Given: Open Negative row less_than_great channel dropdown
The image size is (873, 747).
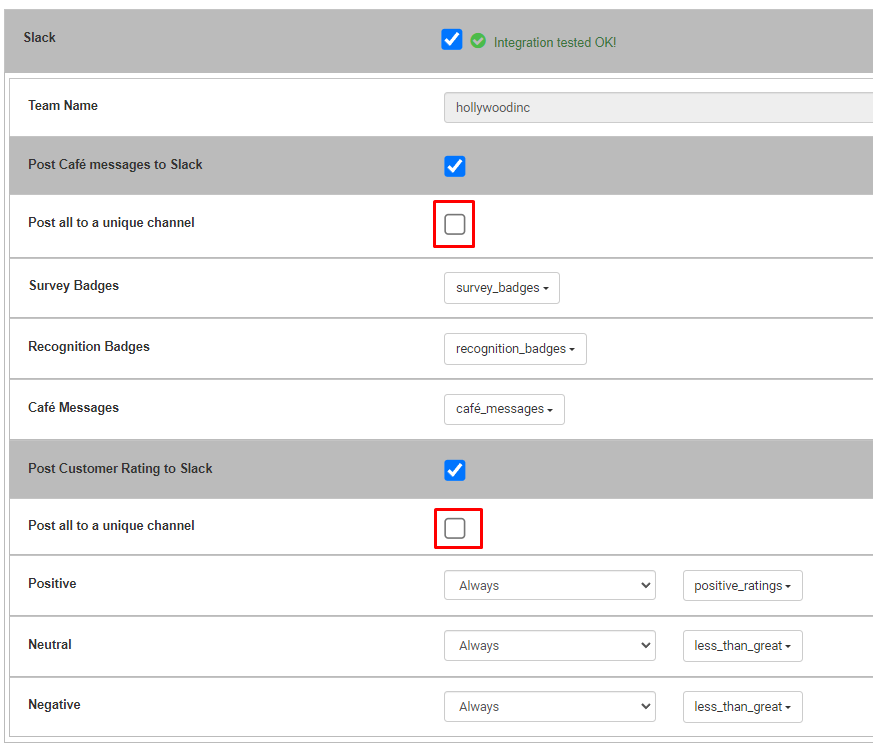Looking at the screenshot, I should [742, 707].
